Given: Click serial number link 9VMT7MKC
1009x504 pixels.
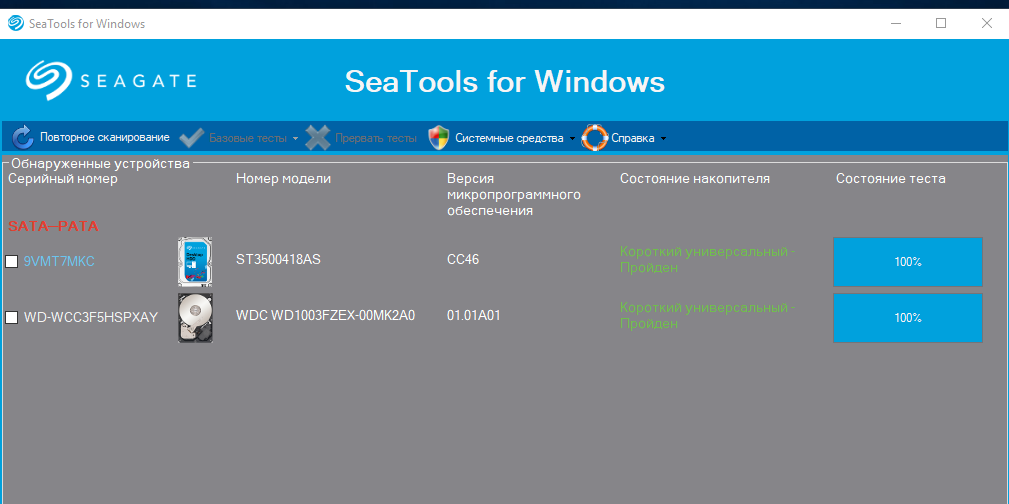Looking at the screenshot, I should 59,261.
